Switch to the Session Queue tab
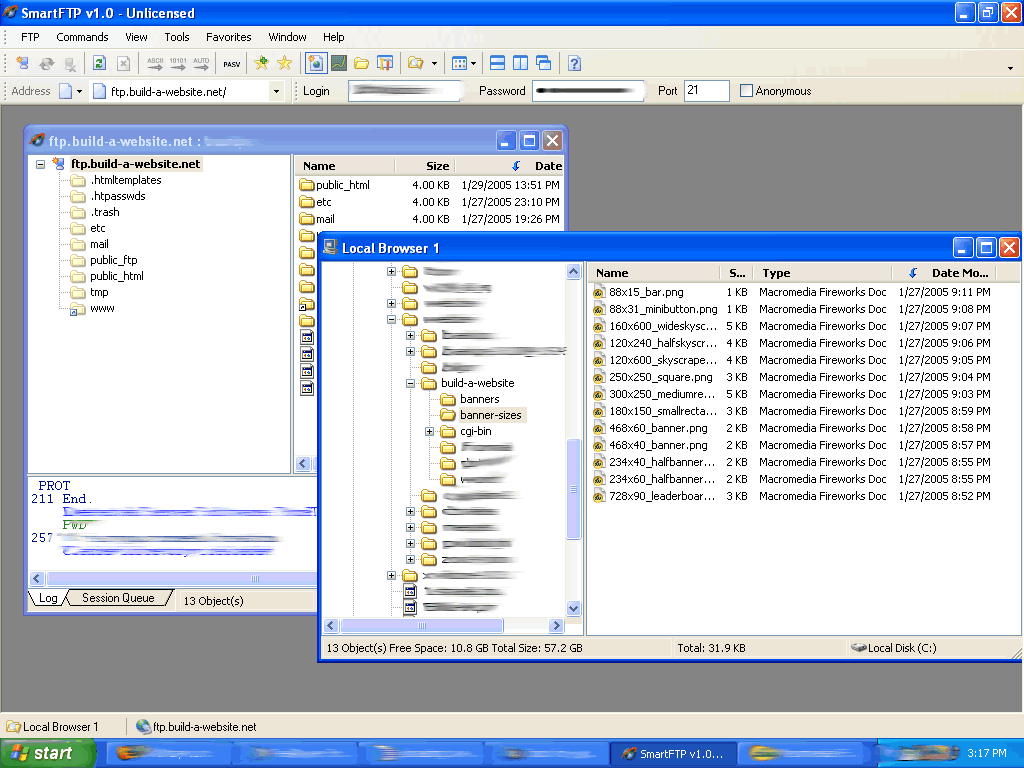 (118, 598)
